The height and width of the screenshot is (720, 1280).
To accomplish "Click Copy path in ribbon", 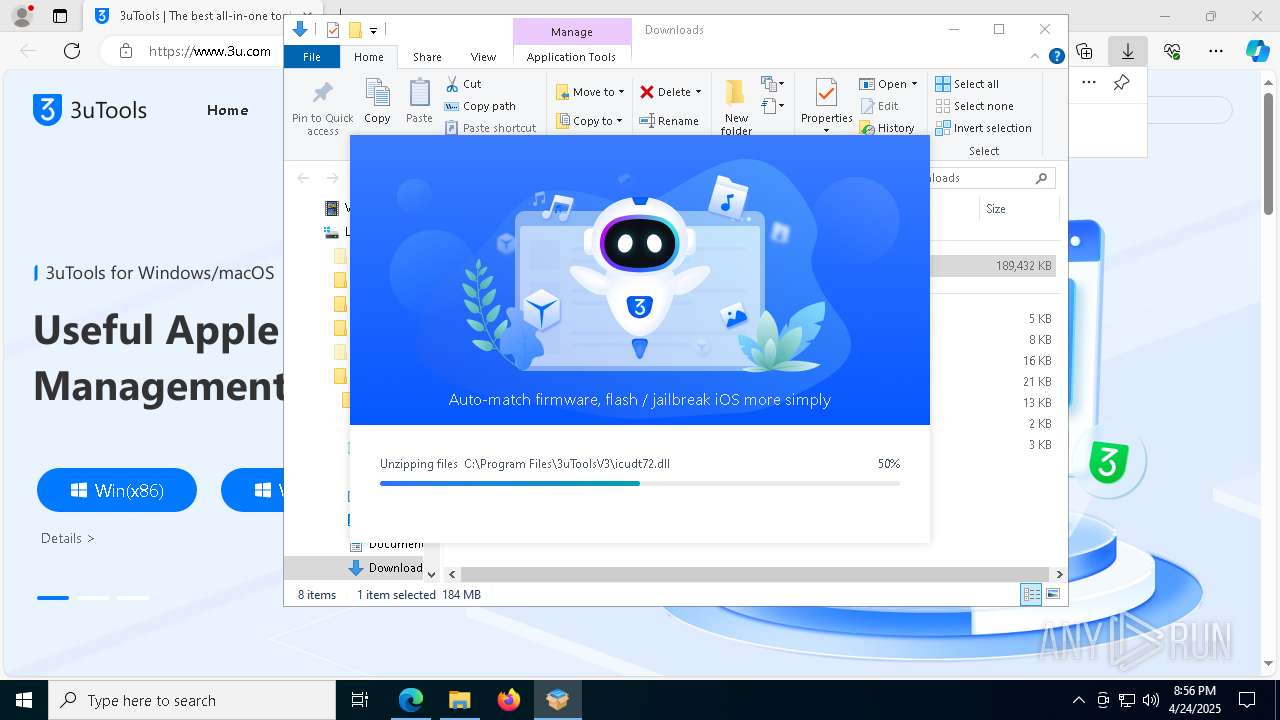I will coord(480,106).
